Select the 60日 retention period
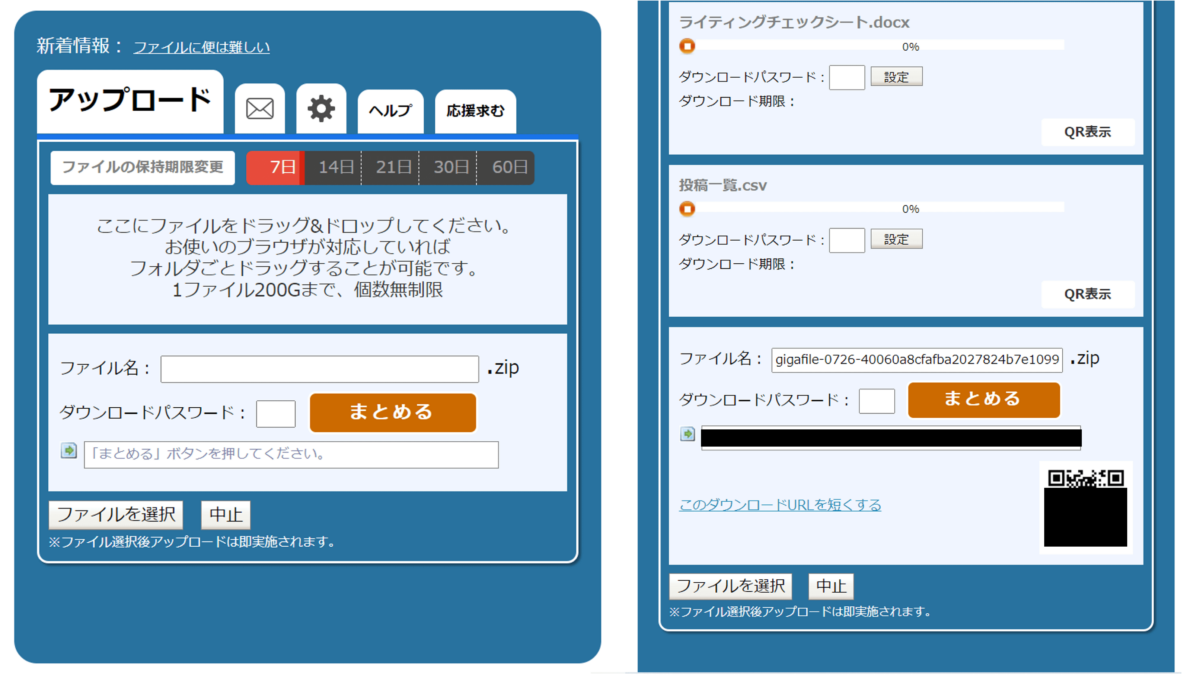This screenshot has width=1200, height=675. pos(506,168)
